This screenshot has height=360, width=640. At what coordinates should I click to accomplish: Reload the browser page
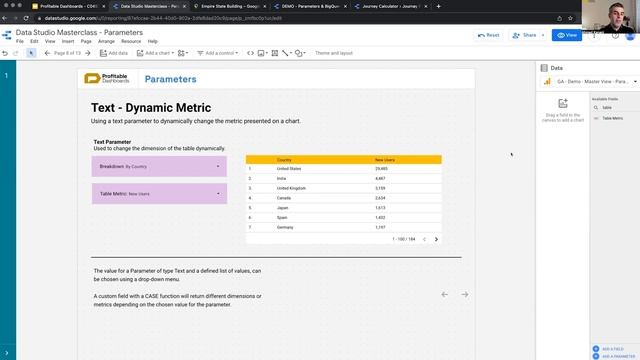[x=26, y=18]
